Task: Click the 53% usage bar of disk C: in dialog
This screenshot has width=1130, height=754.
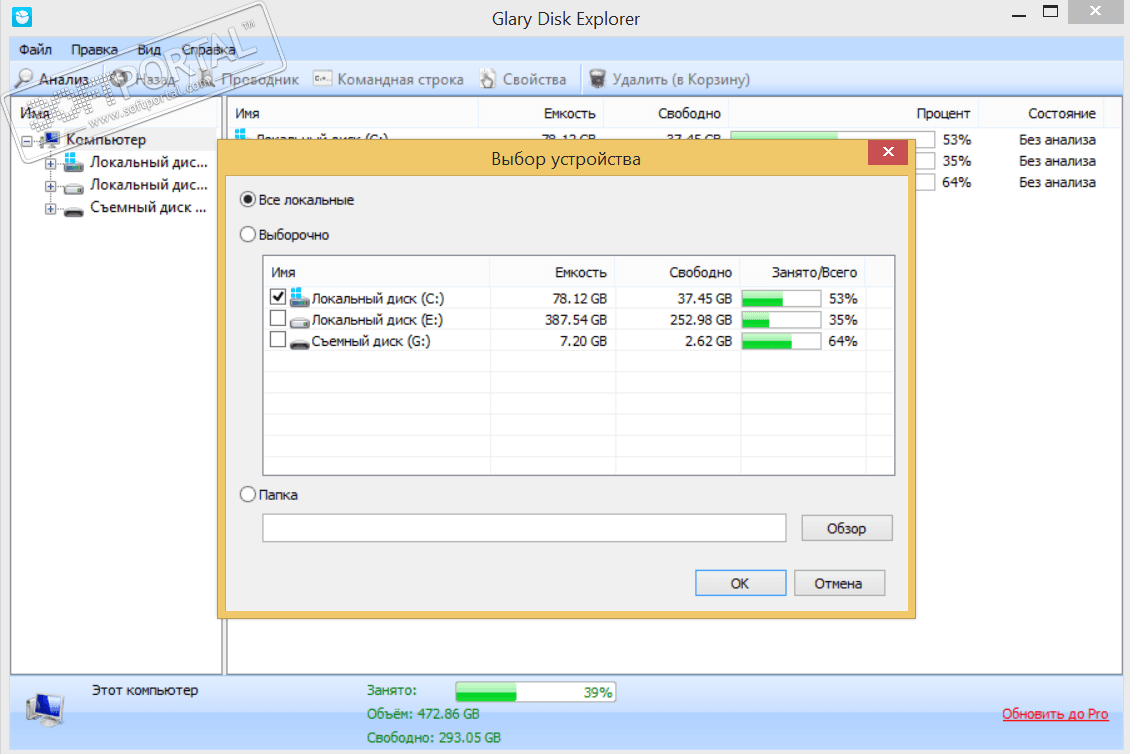Action: pyautogui.click(x=781, y=298)
